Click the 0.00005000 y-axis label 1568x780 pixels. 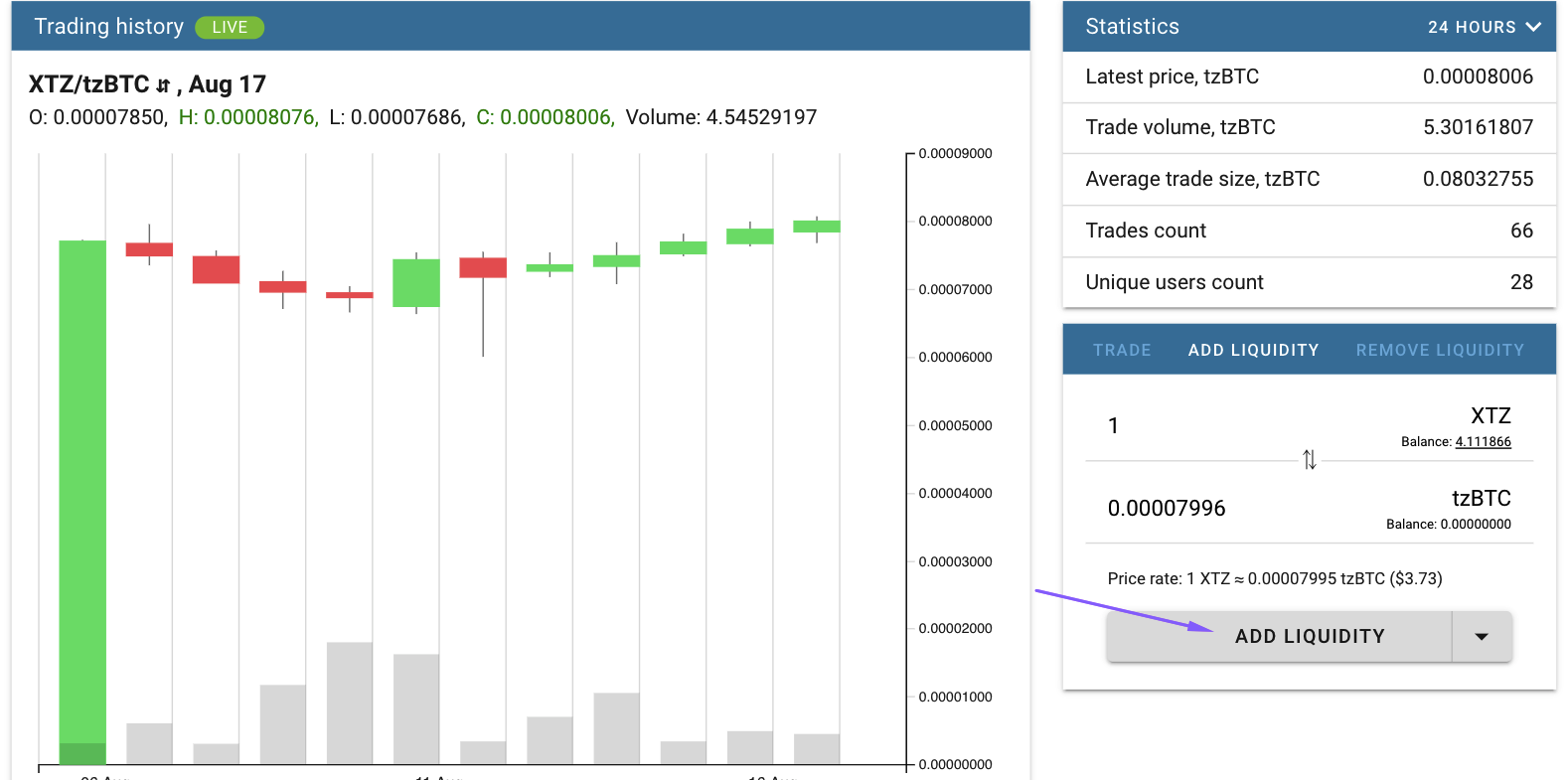(955, 425)
